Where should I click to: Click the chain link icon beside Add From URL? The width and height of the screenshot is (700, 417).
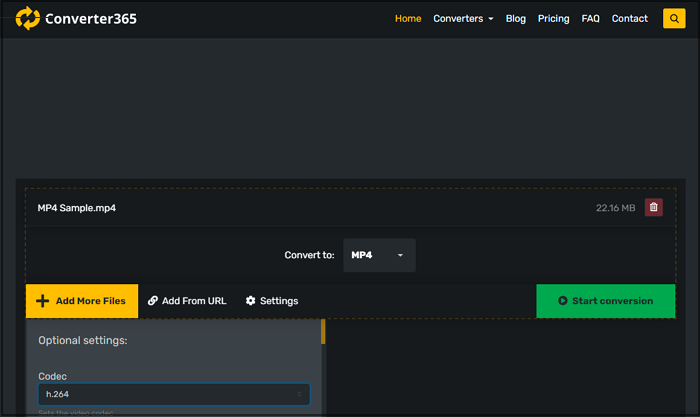[153, 301]
